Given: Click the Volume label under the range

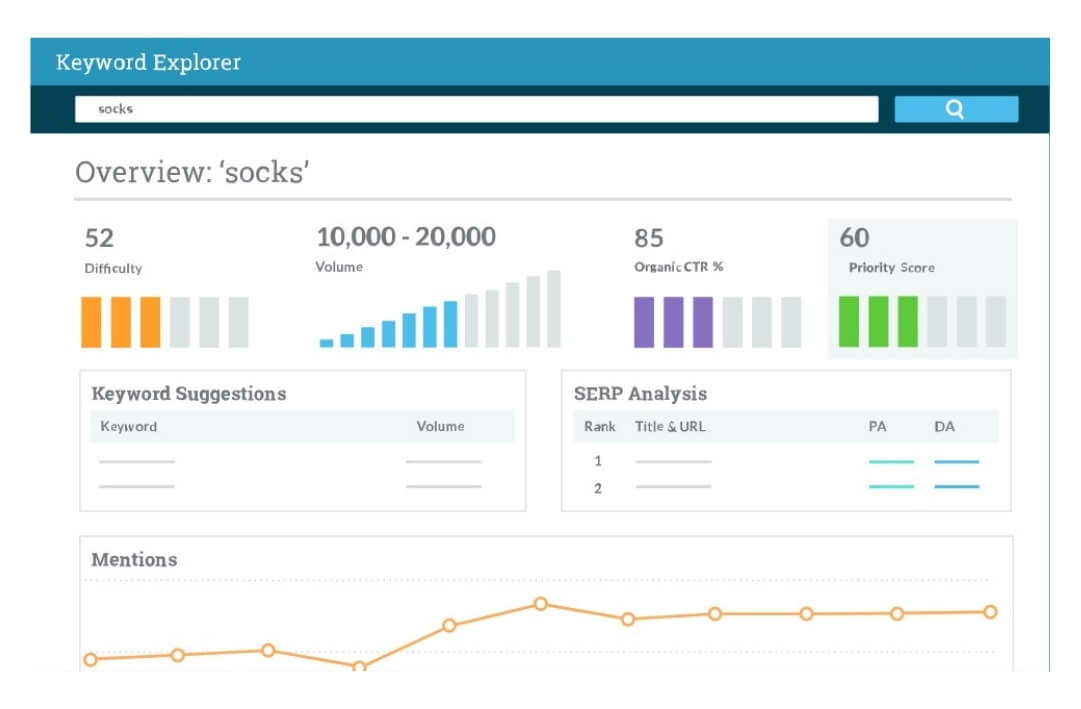Looking at the screenshot, I should (x=339, y=267).
